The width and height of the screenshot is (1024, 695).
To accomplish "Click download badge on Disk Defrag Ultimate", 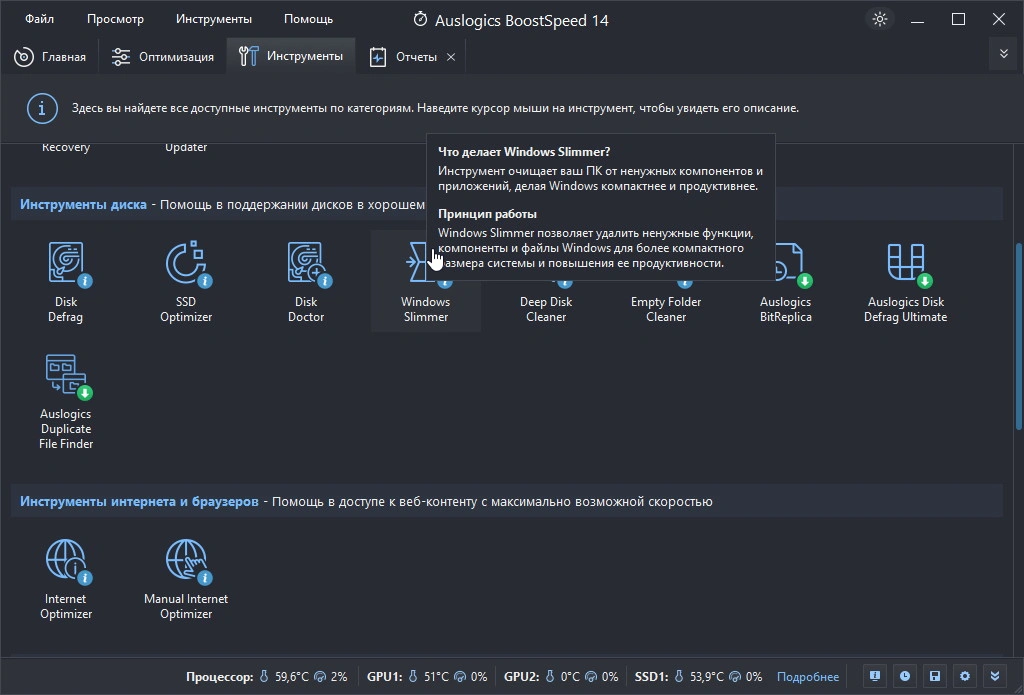I will [925, 281].
